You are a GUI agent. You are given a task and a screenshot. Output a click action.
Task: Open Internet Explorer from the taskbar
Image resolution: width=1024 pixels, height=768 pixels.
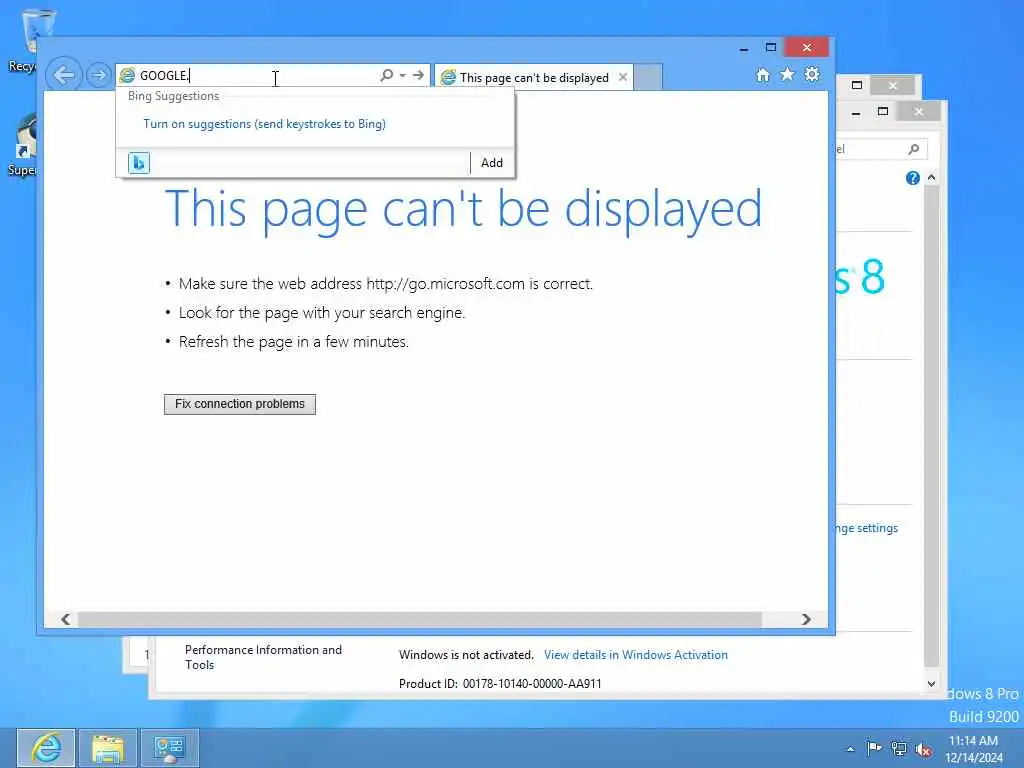click(46, 748)
